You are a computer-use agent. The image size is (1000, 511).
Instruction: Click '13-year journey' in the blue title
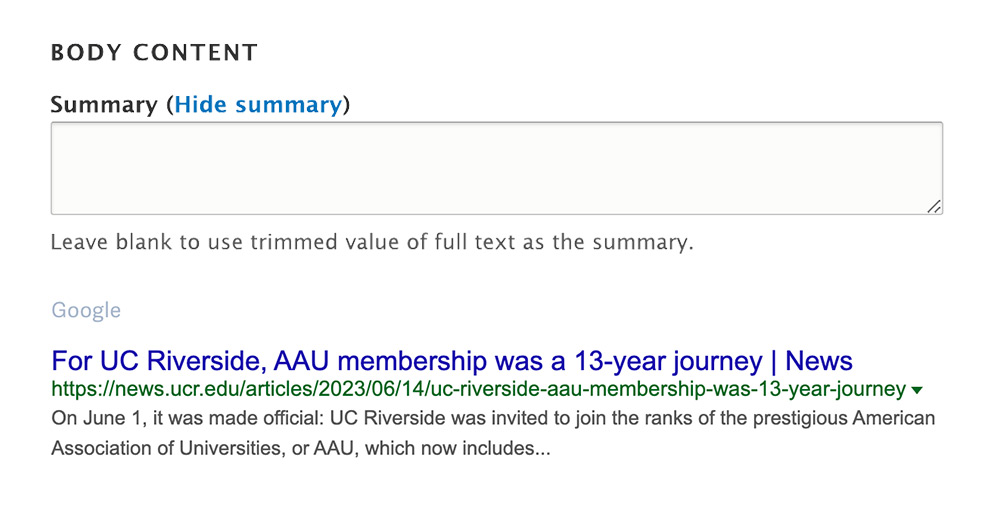click(x=668, y=362)
